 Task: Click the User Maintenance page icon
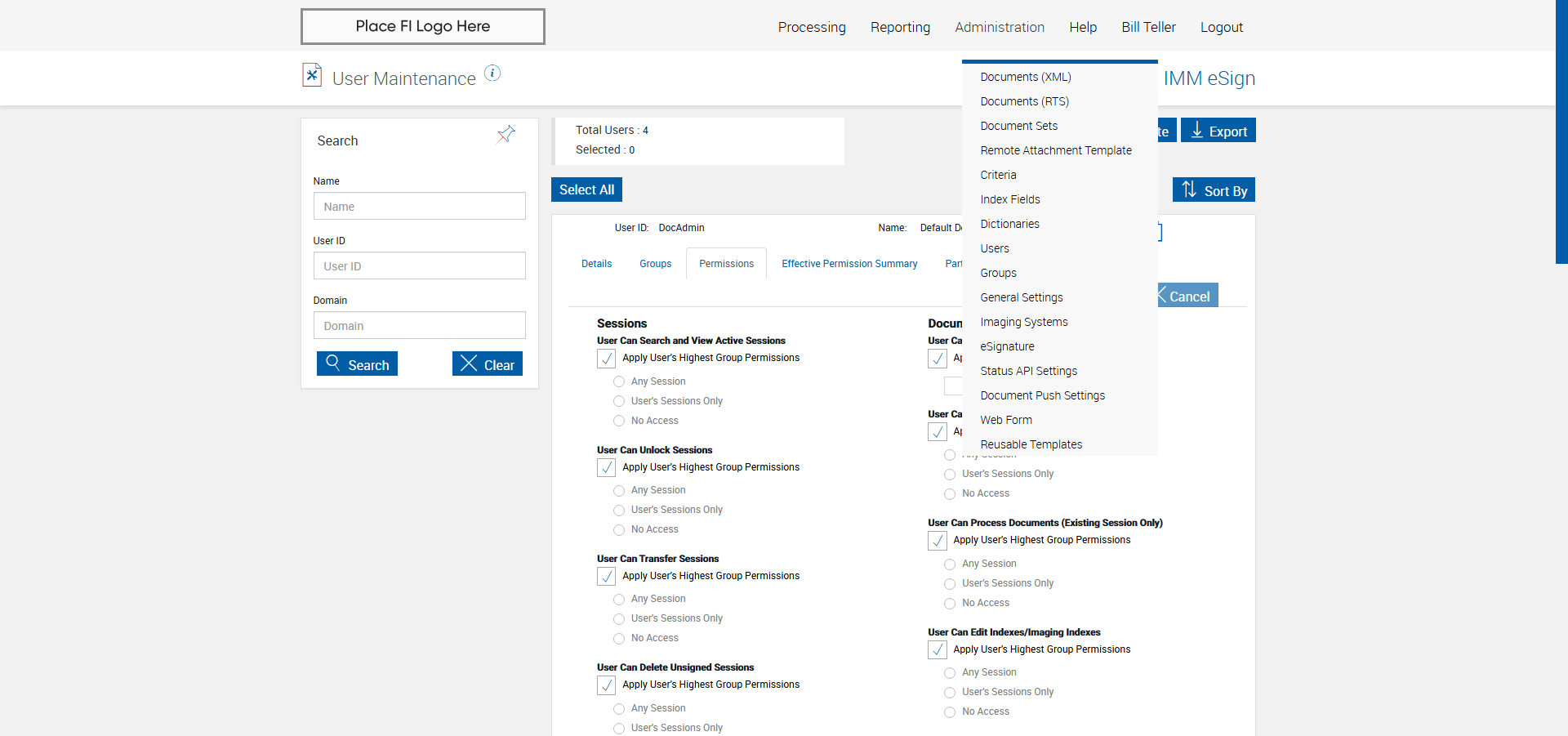click(x=312, y=75)
